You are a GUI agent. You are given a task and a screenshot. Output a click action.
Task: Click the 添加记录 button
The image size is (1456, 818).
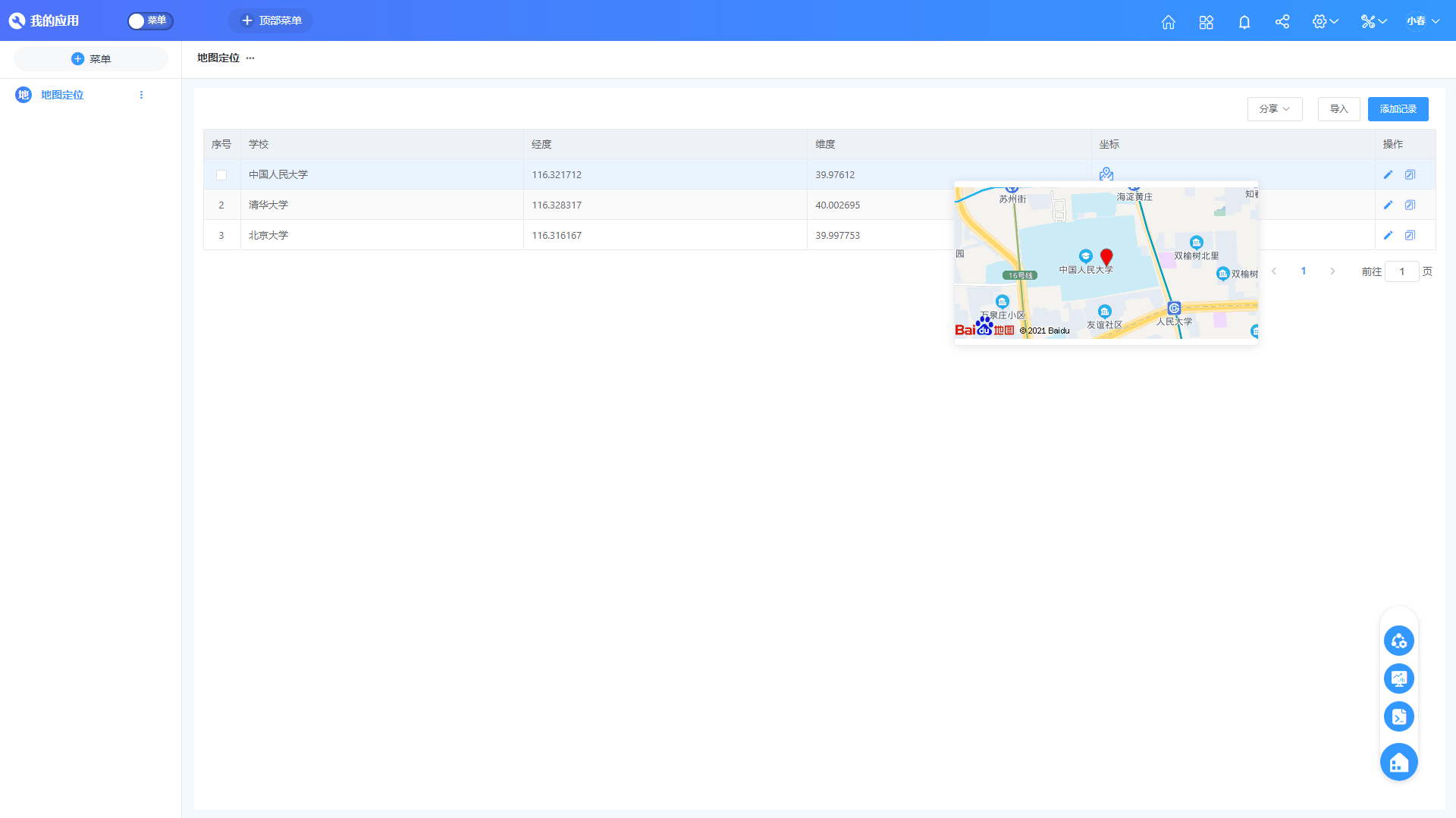[1398, 109]
